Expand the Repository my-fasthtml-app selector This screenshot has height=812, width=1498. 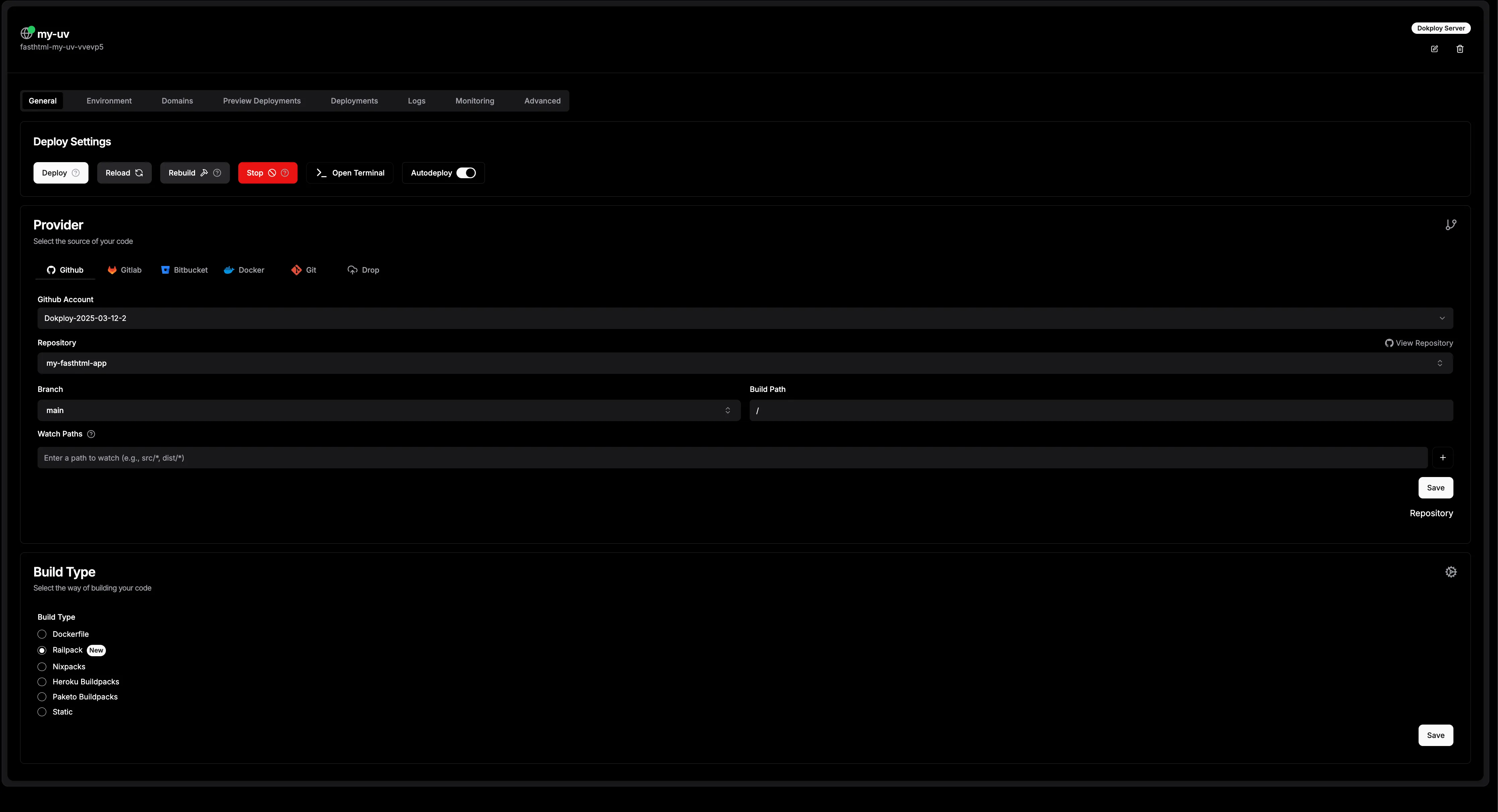click(744, 363)
